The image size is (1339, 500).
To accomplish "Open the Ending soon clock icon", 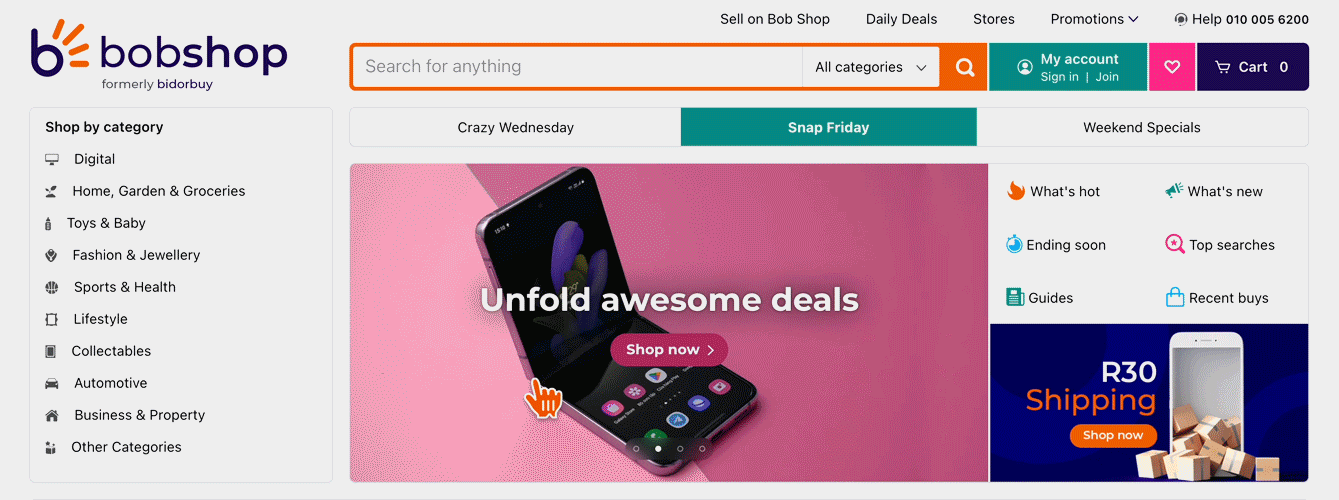I will click(1014, 244).
